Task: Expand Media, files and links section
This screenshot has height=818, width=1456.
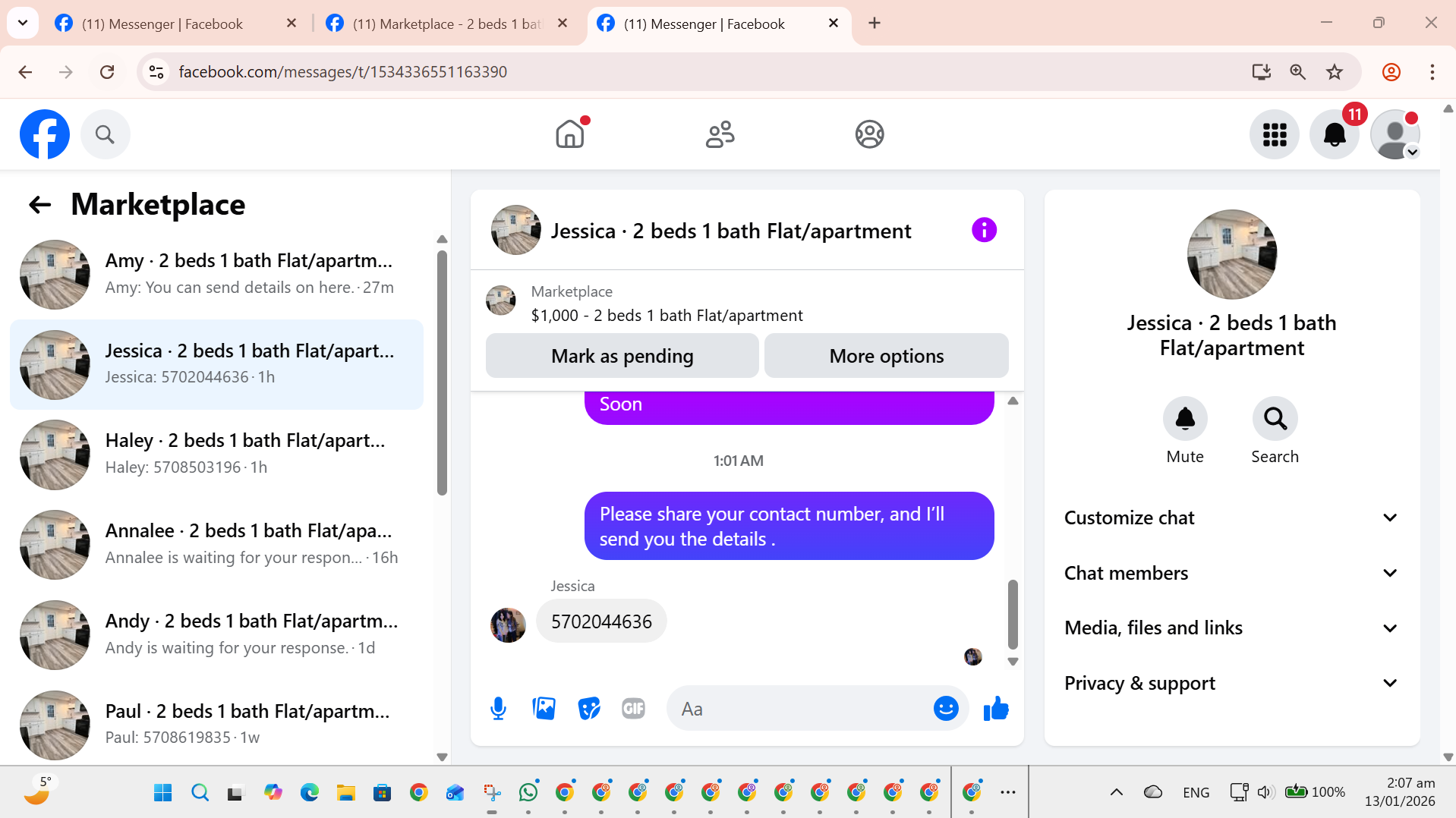Action: [1231, 628]
